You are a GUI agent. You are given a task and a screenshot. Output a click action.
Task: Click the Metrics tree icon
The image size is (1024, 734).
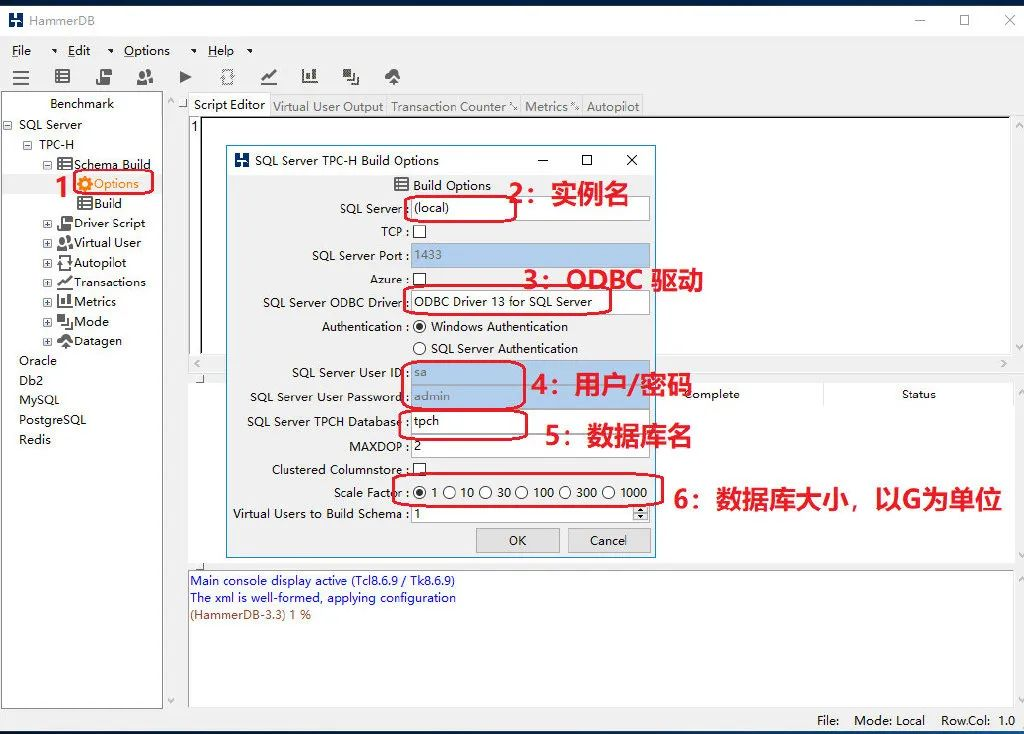tap(65, 301)
